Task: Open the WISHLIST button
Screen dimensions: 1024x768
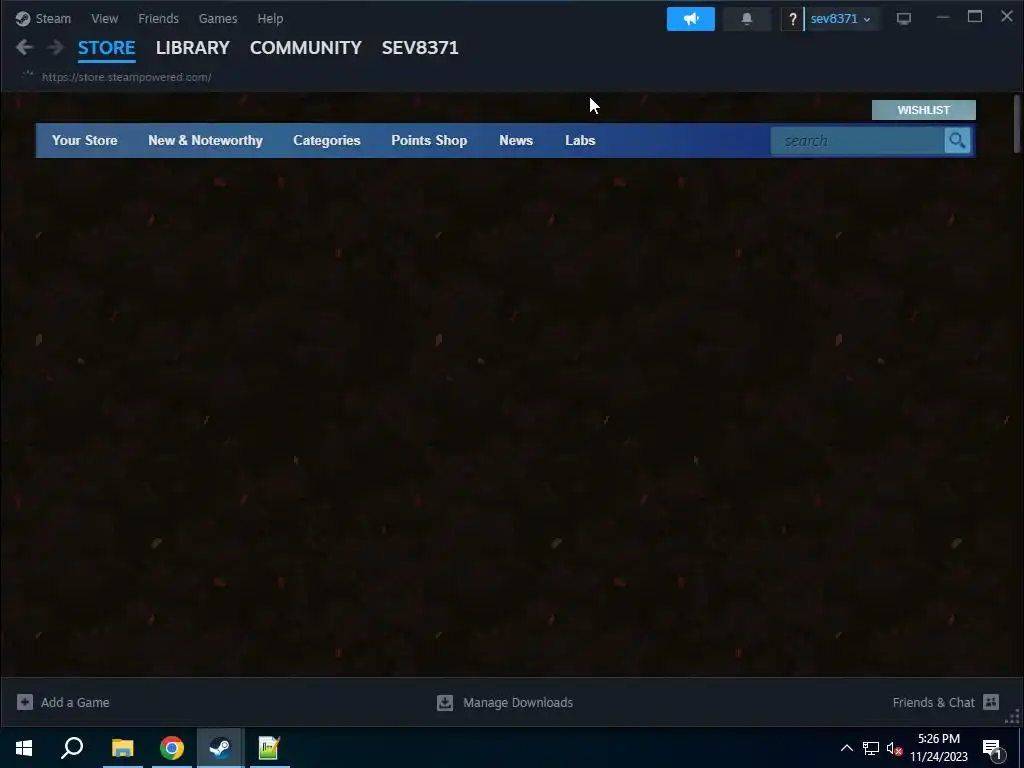Action: (x=923, y=110)
